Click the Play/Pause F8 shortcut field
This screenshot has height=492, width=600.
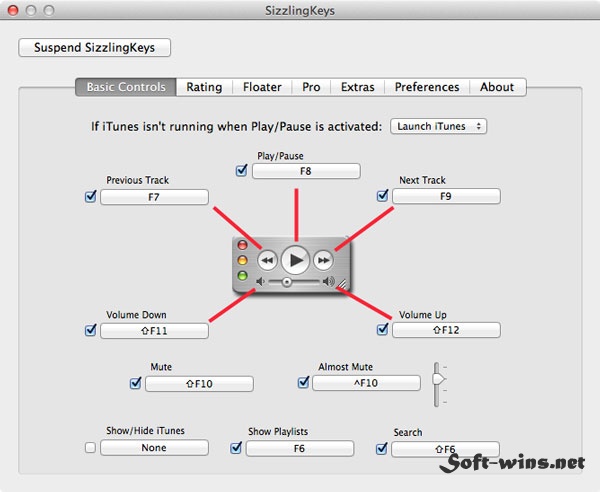(306, 171)
